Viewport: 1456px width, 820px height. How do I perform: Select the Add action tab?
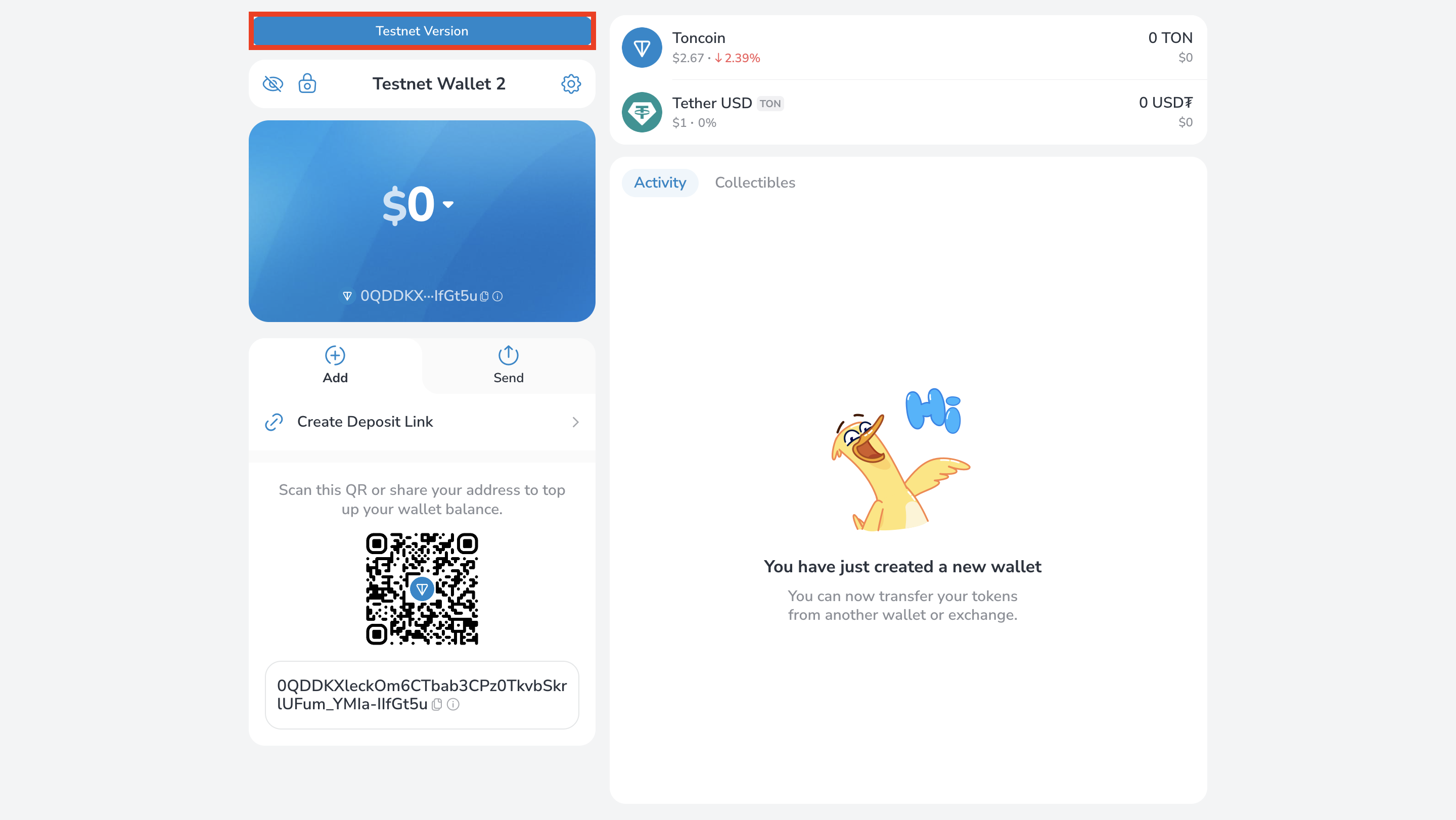tap(335, 366)
